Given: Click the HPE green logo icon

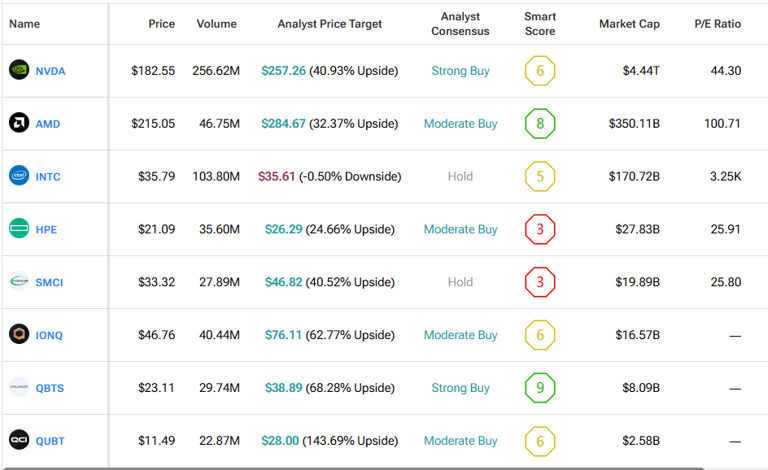Looking at the screenshot, I should pos(19,229).
